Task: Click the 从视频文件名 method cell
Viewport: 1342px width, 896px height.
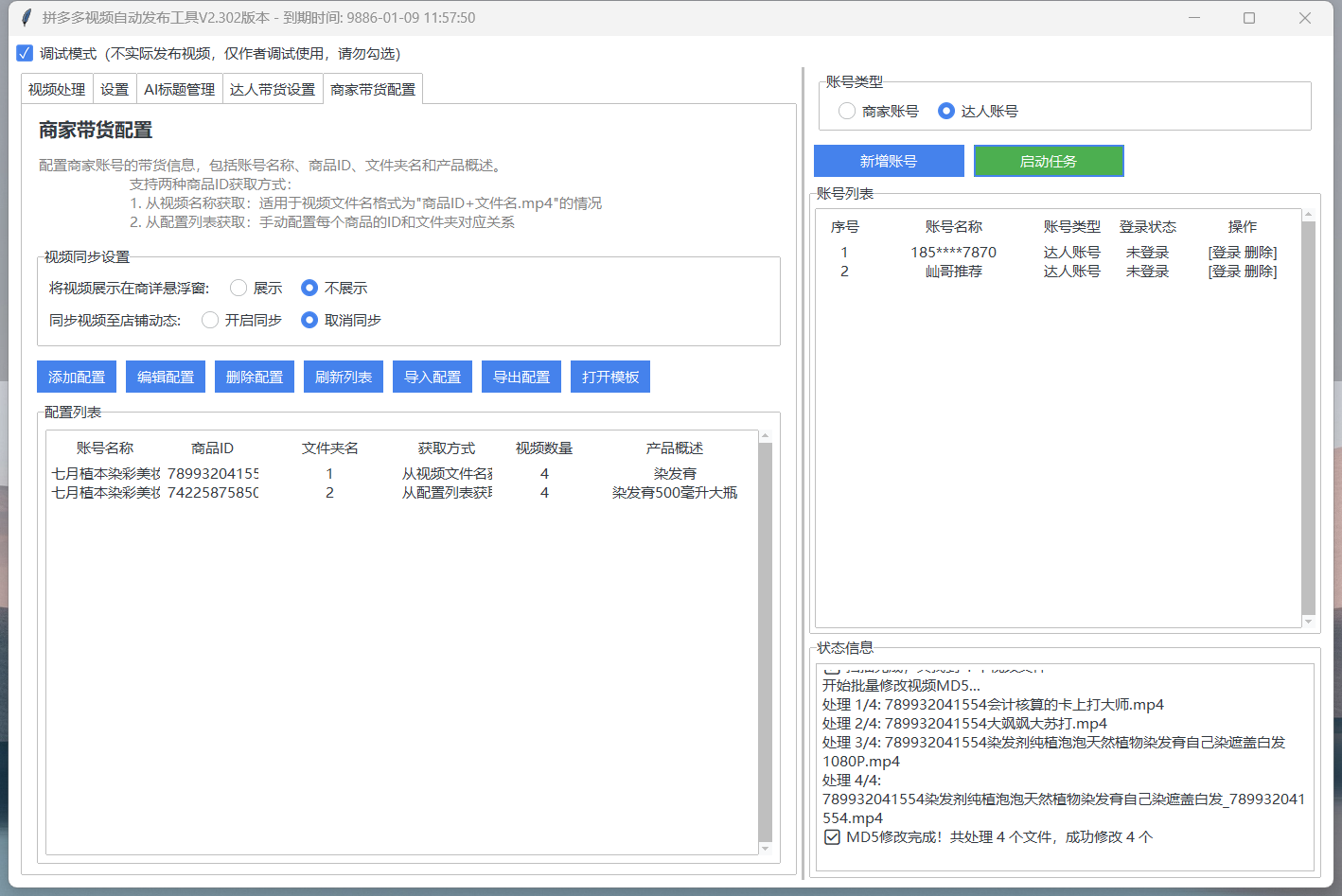Action: click(447, 473)
